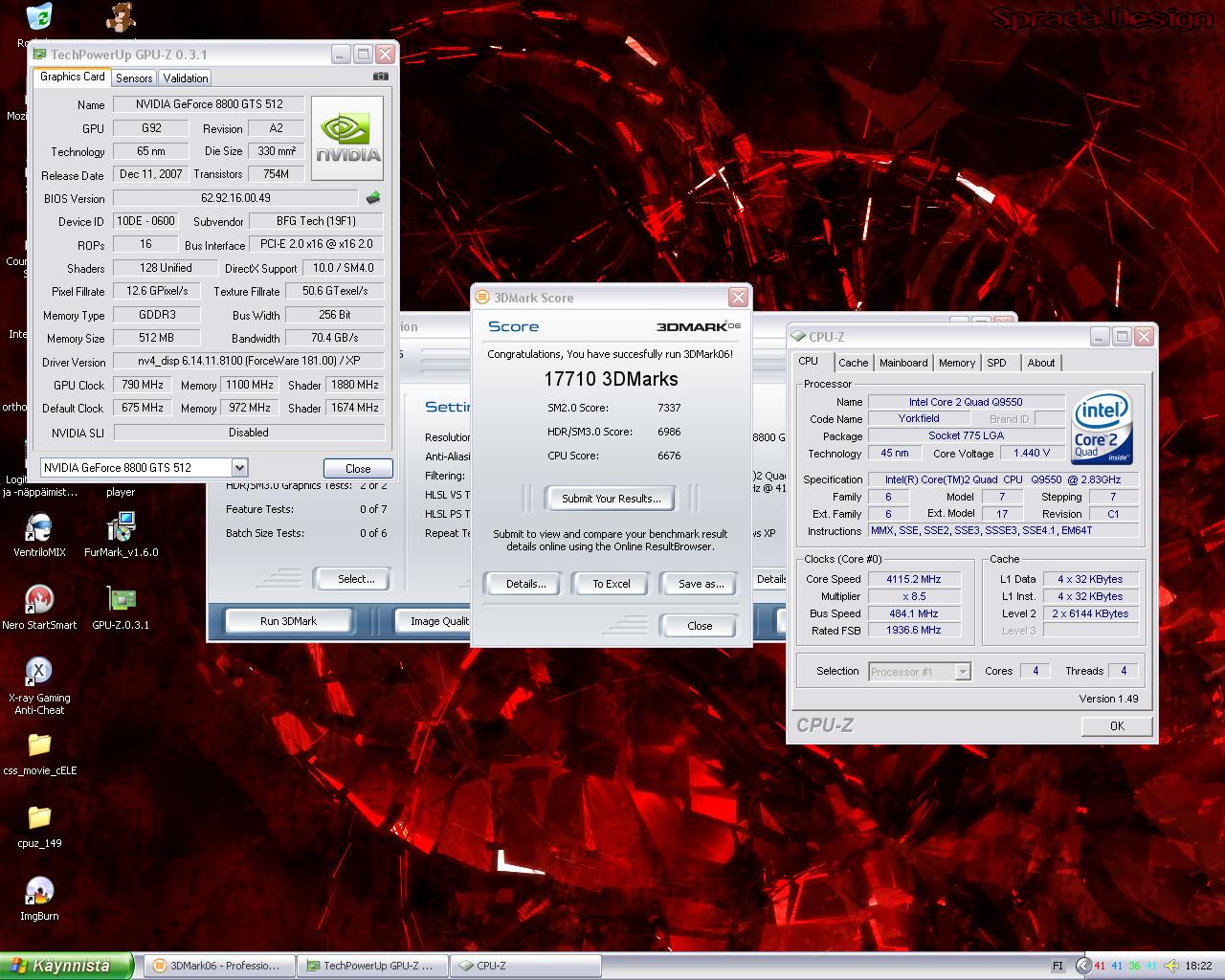
Task: Click OK button in CPU-Z
Action: point(1117,726)
